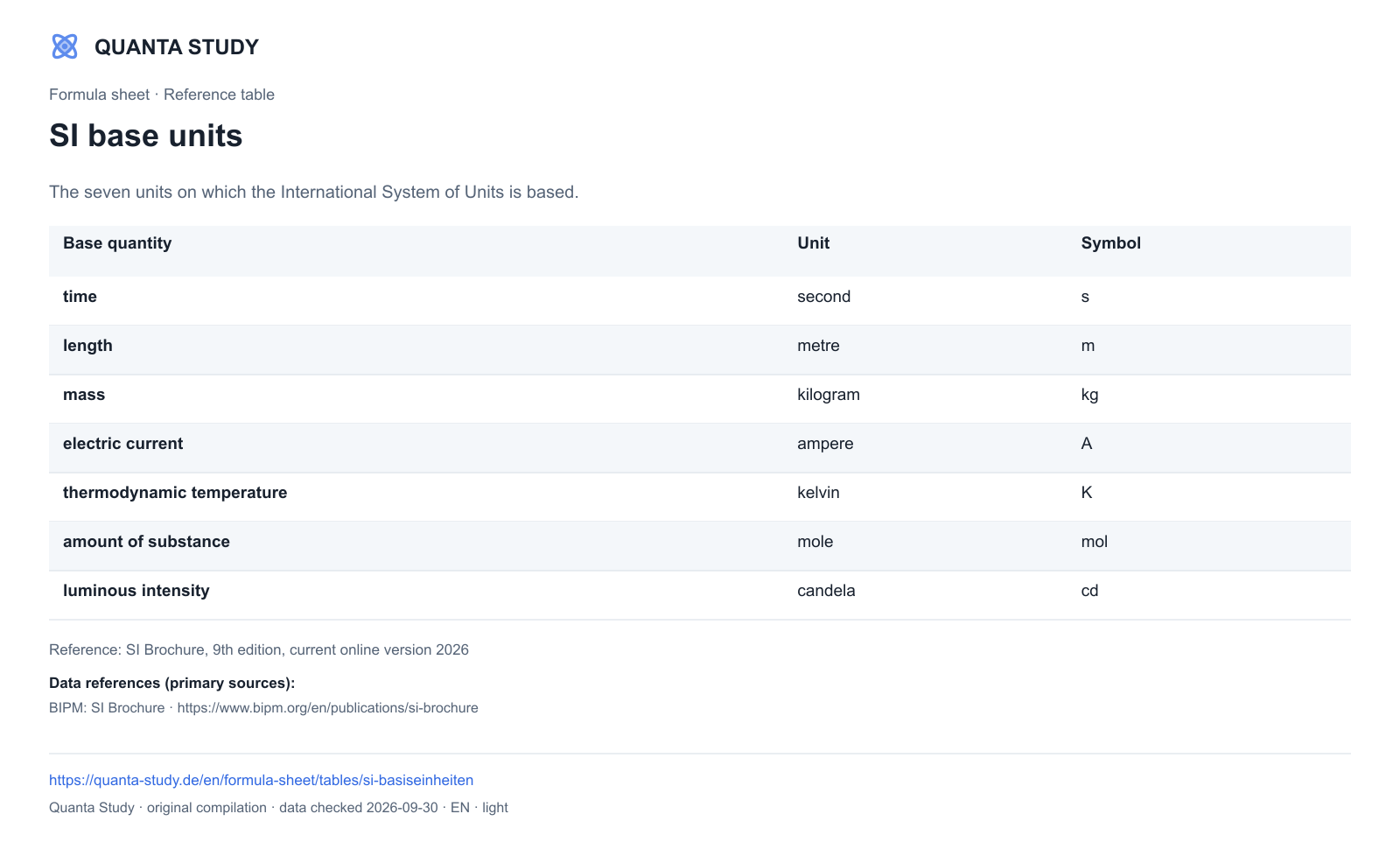Click the 'Symbol' column header
Image resolution: width=1400 pixels, height=849 pixels.
[x=1110, y=243]
